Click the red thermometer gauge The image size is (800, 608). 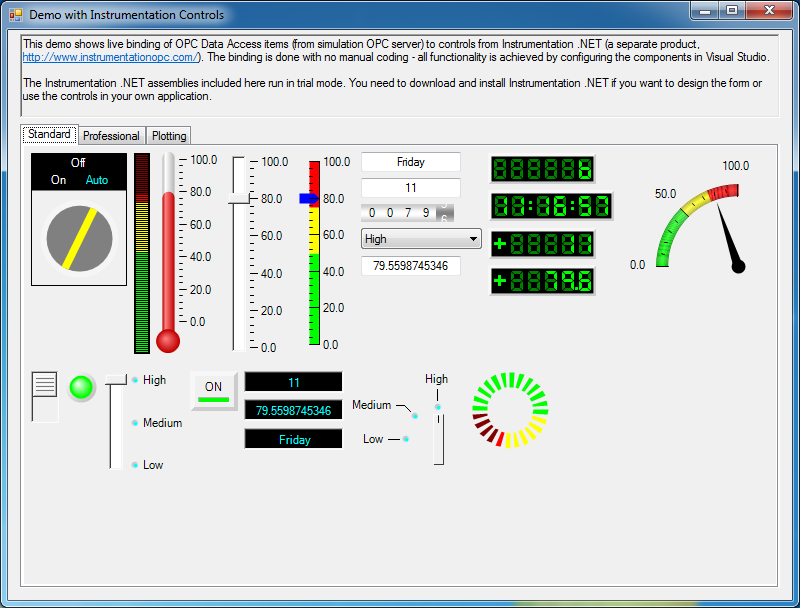point(168,255)
